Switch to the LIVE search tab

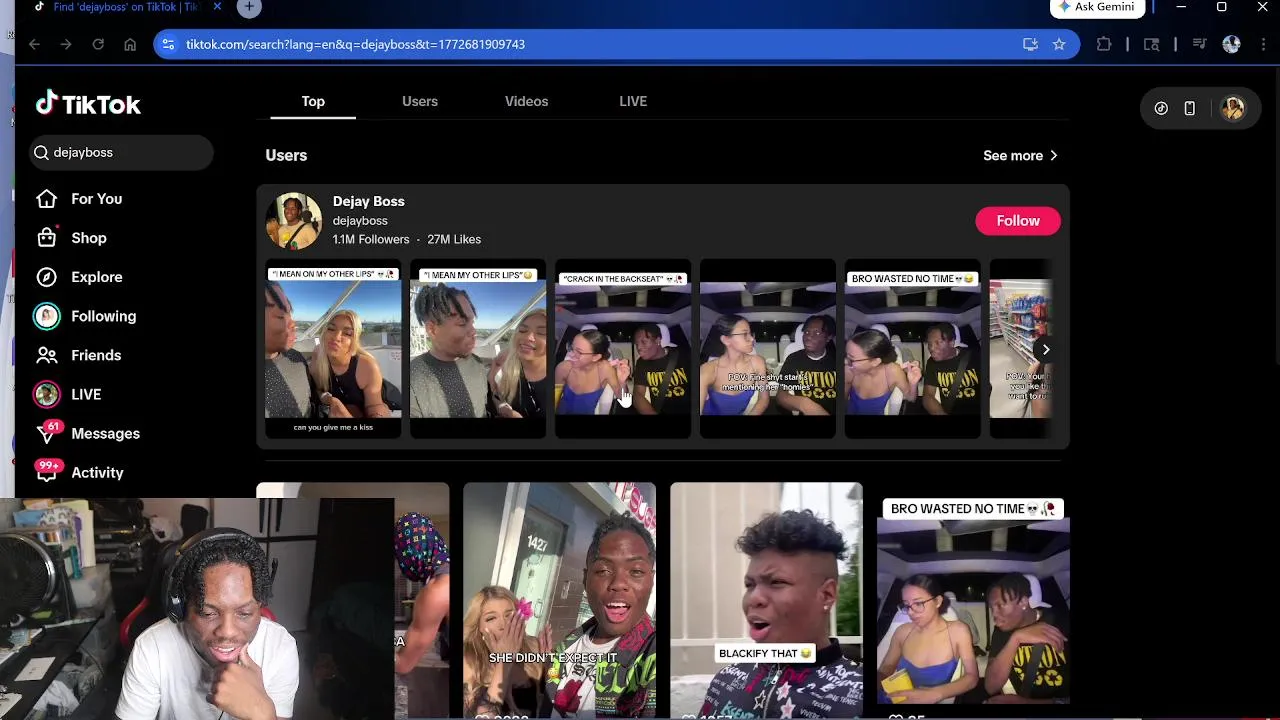pos(633,101)
